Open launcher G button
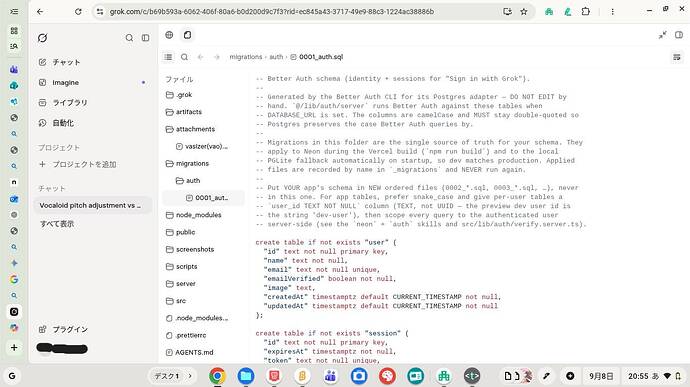Viewport: 690px width, 387px height. tap(12, 376)
